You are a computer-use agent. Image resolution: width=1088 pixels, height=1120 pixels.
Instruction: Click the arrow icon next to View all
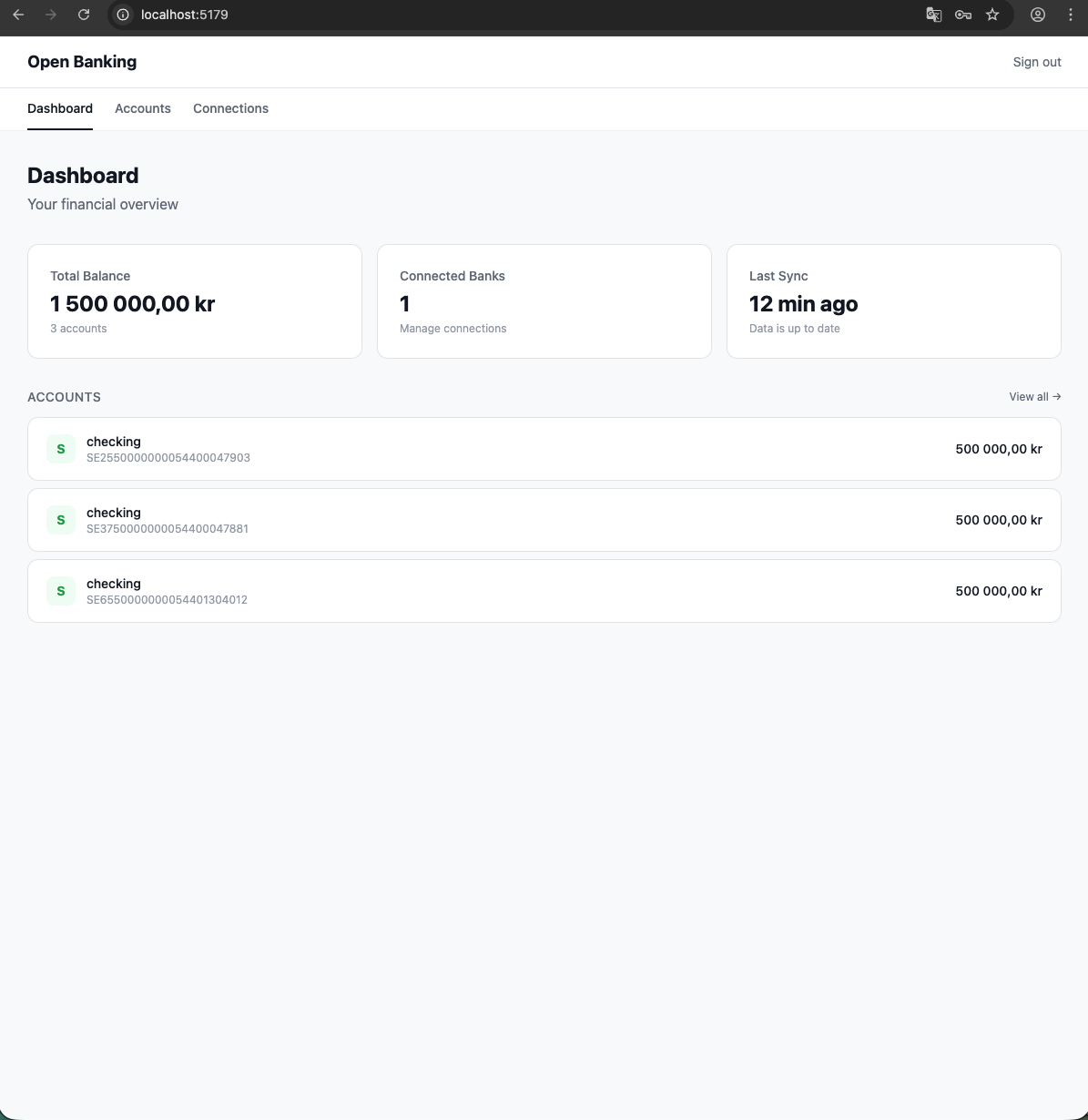pyautogui.click(x=1055, y=396)
